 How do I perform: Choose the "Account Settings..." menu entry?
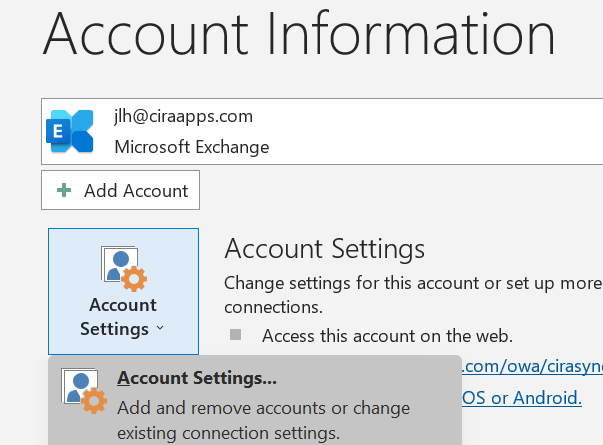[196, 378]
